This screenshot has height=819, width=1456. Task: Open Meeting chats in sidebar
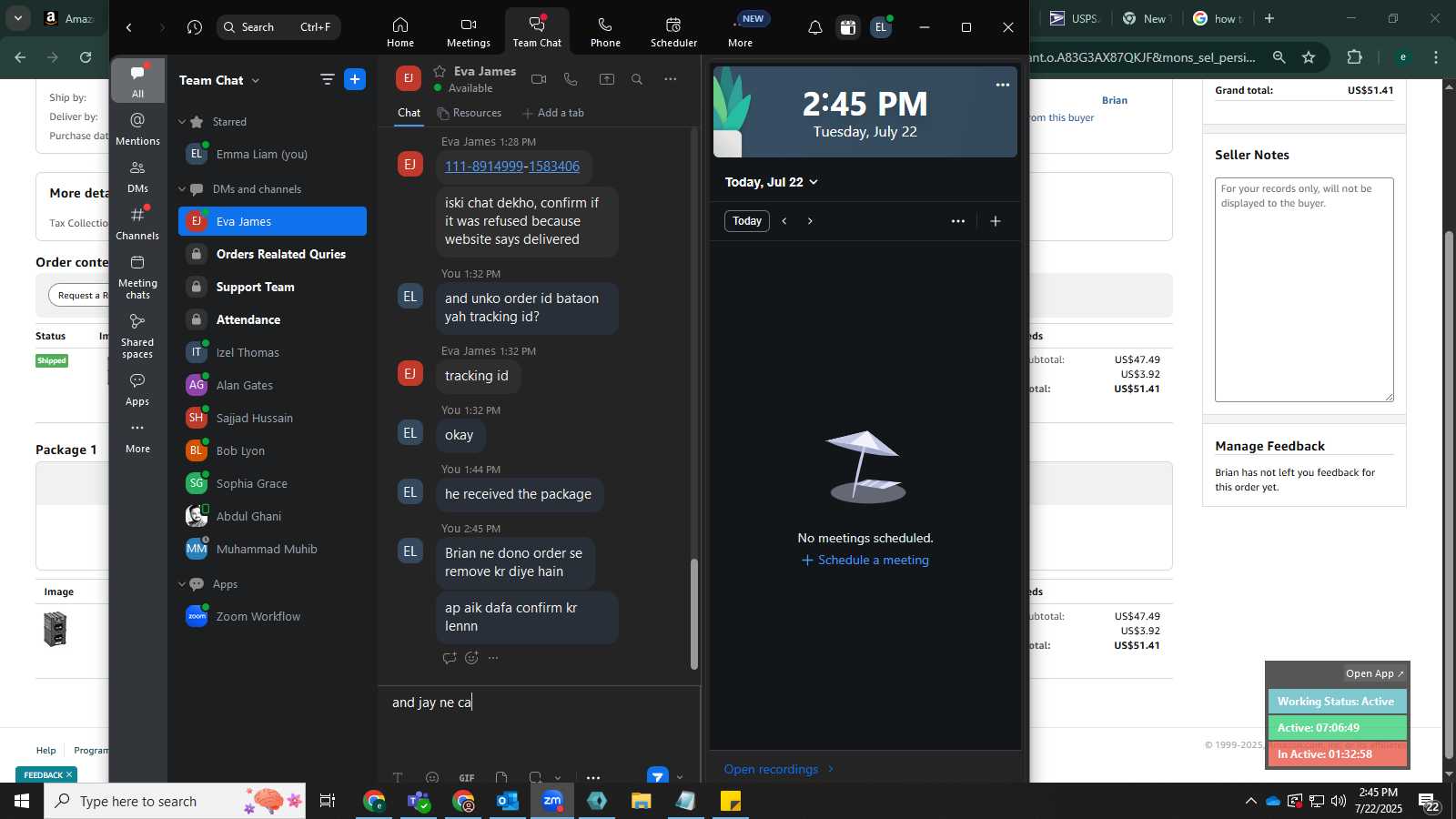pos(137,277)
